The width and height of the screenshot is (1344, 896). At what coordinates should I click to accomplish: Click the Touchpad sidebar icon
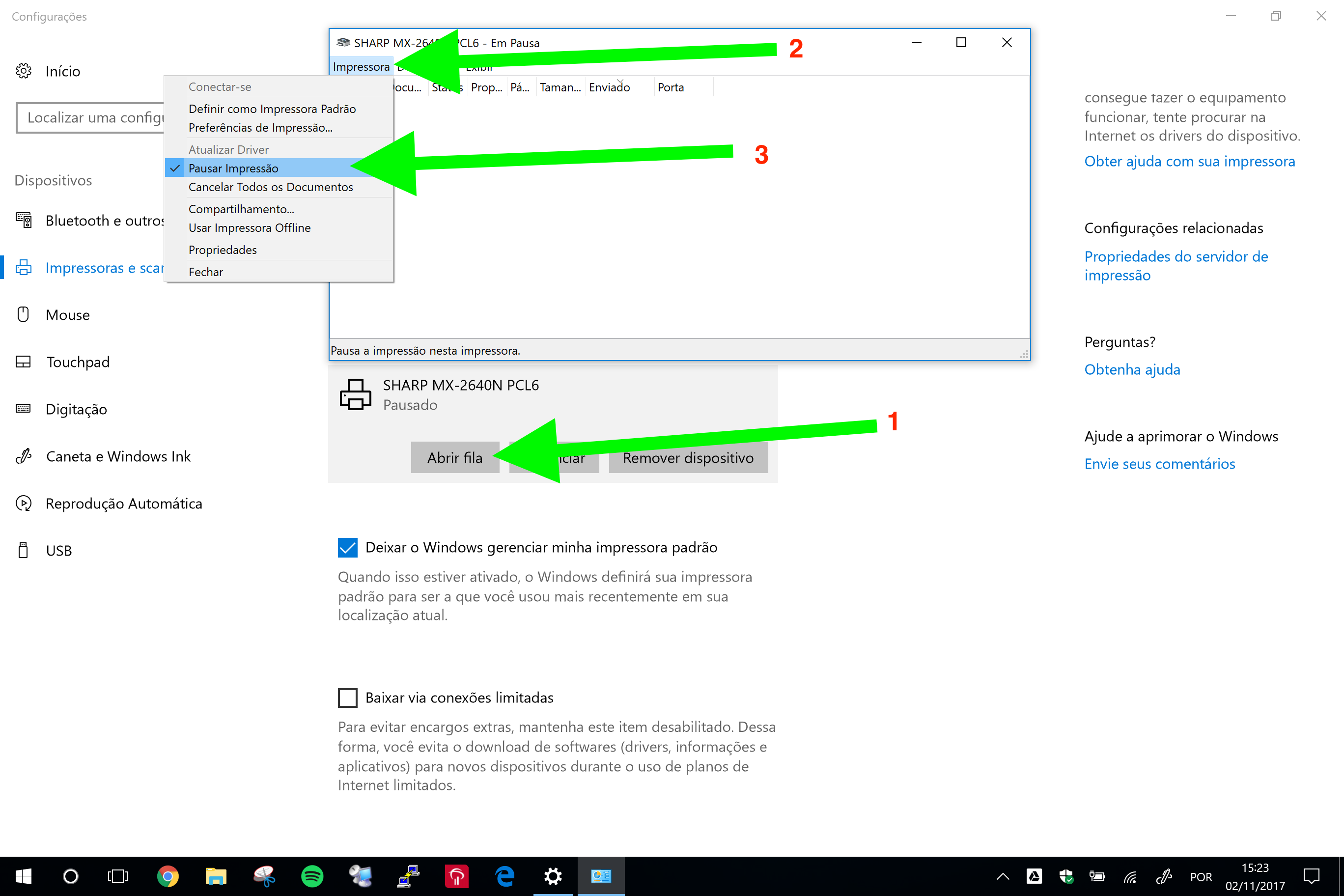click(24, 362)
